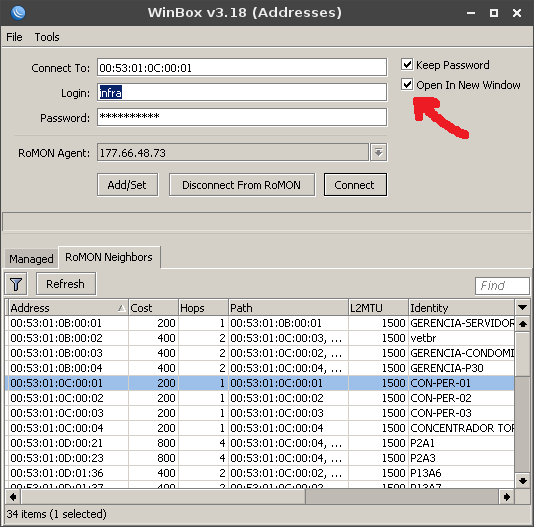
Task: Select row with address 00:53:01:0B:00:02
Action: pos(261,338)
